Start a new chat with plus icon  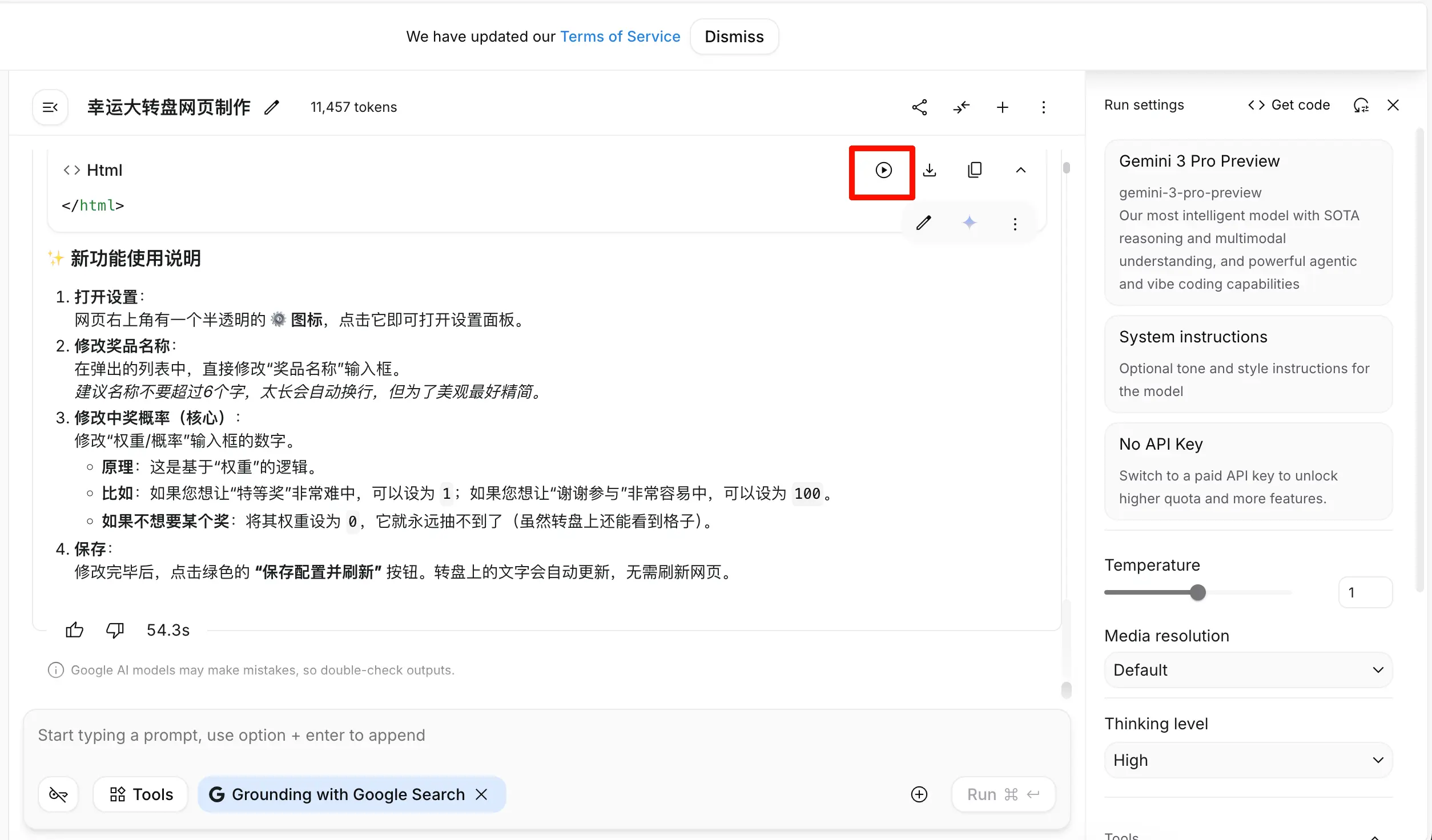pos(1002,107)
